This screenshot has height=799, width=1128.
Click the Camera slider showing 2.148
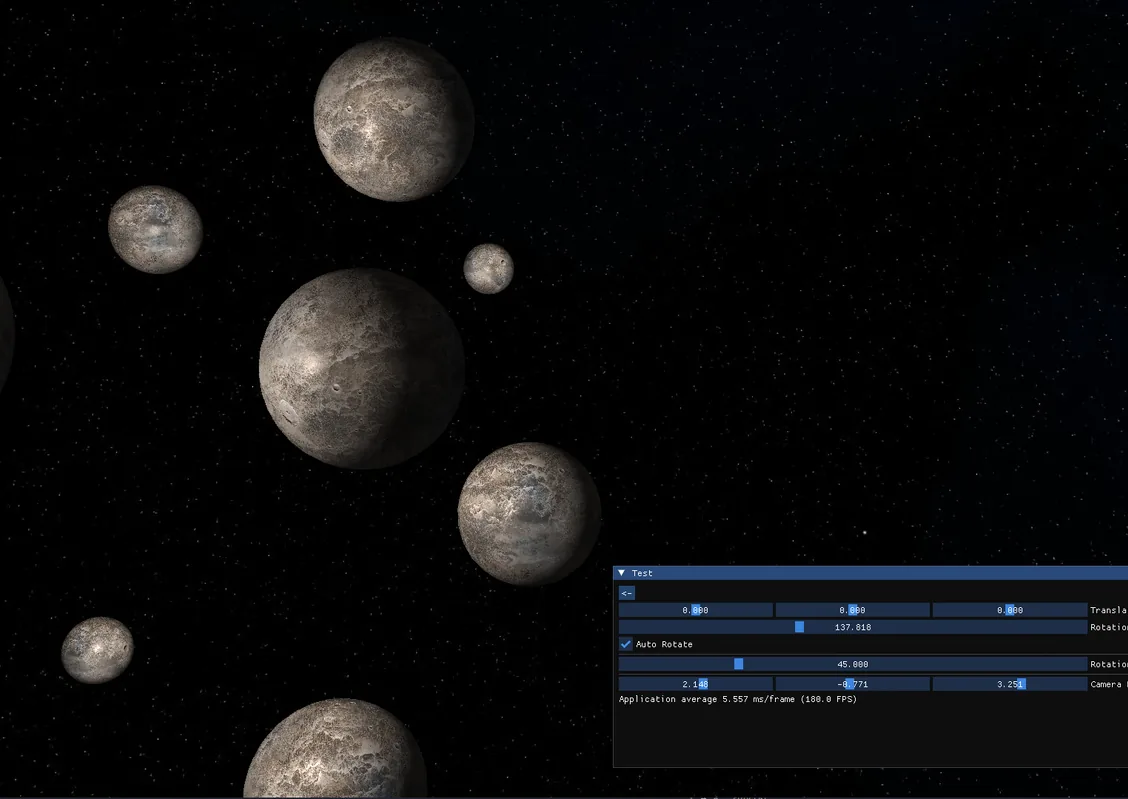(696, 684)
